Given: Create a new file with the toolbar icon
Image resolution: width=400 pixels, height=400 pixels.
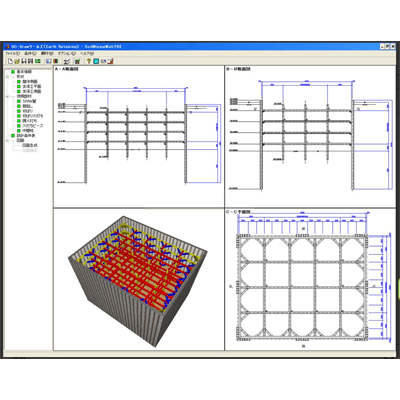Looking at the screenshot, I should point(10,61).
